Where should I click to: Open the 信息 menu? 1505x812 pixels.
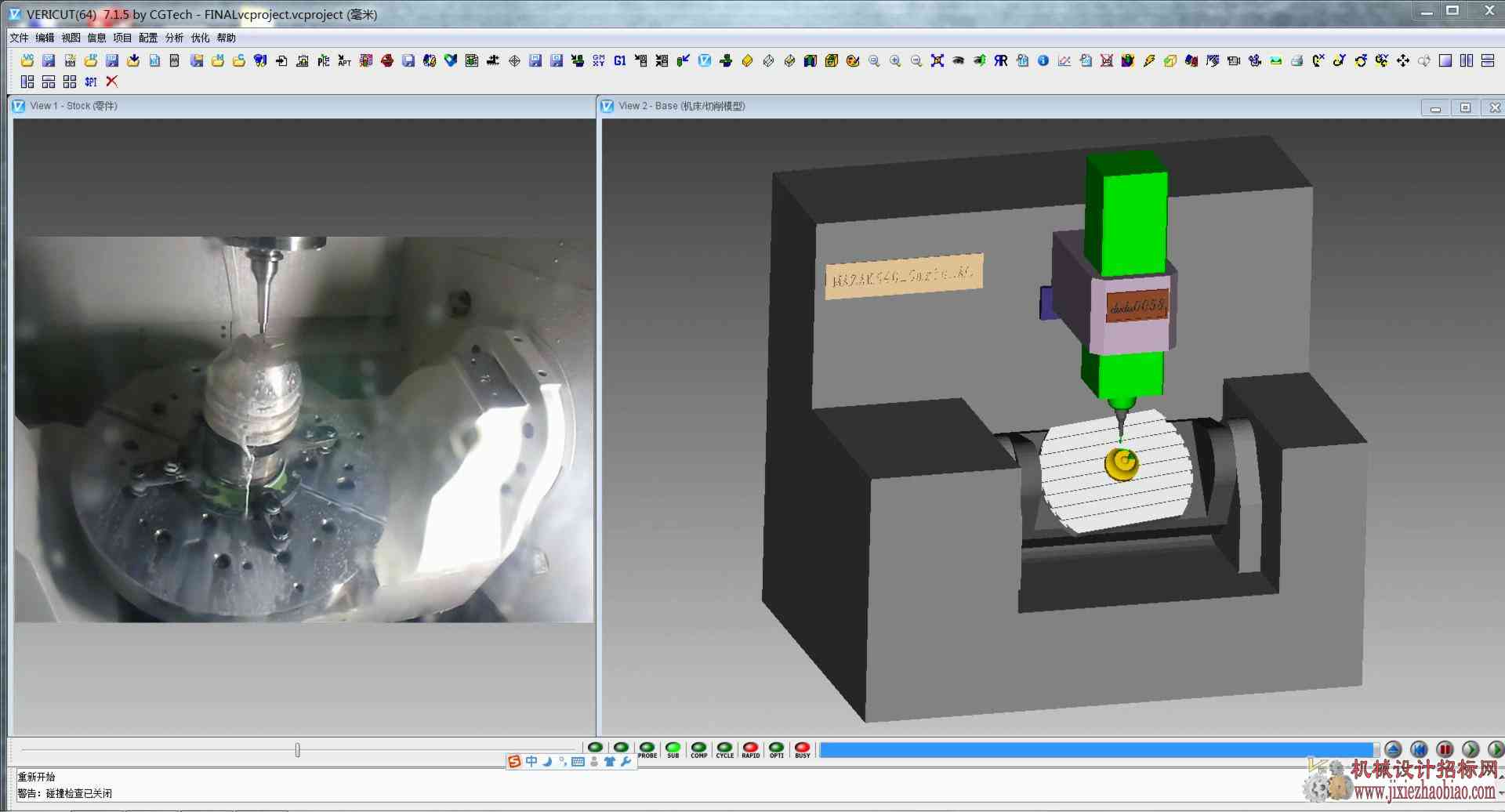(x=96, y=38)
